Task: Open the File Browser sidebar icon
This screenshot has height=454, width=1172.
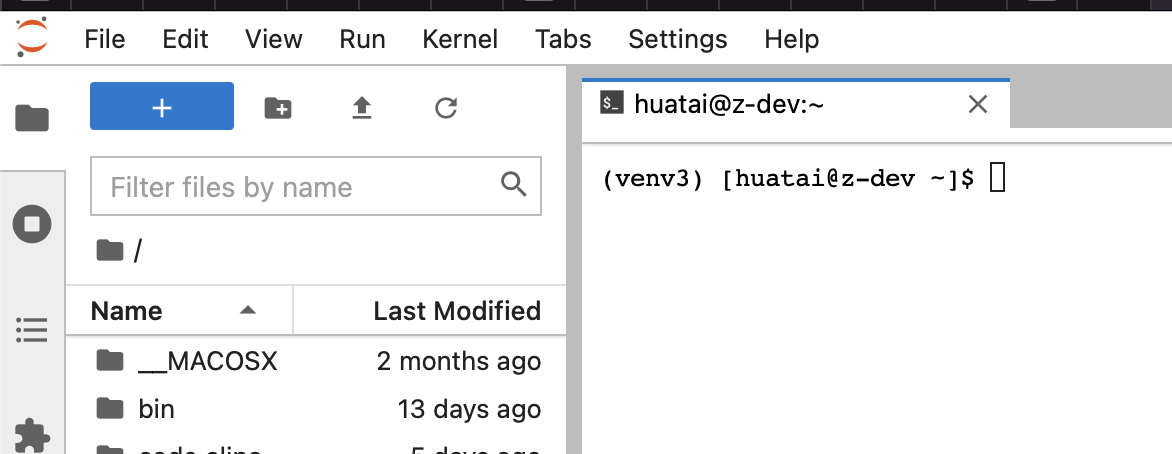Action: coord(32,119)
